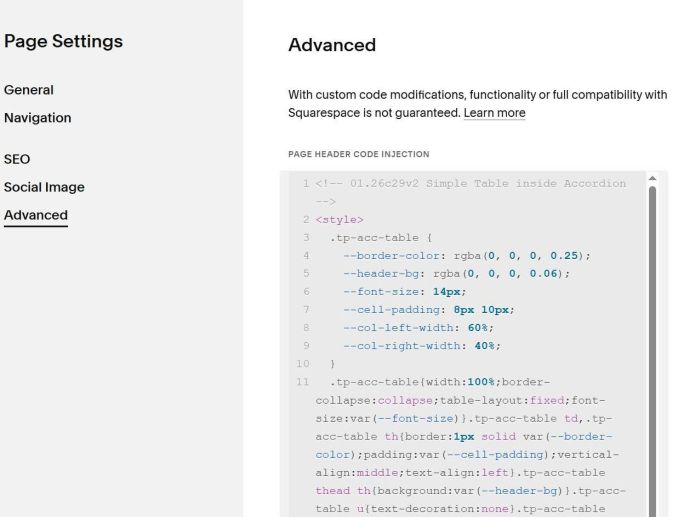Go to the Social Image tab
This screenshot has width=700, height=517.
coord(44,187)
